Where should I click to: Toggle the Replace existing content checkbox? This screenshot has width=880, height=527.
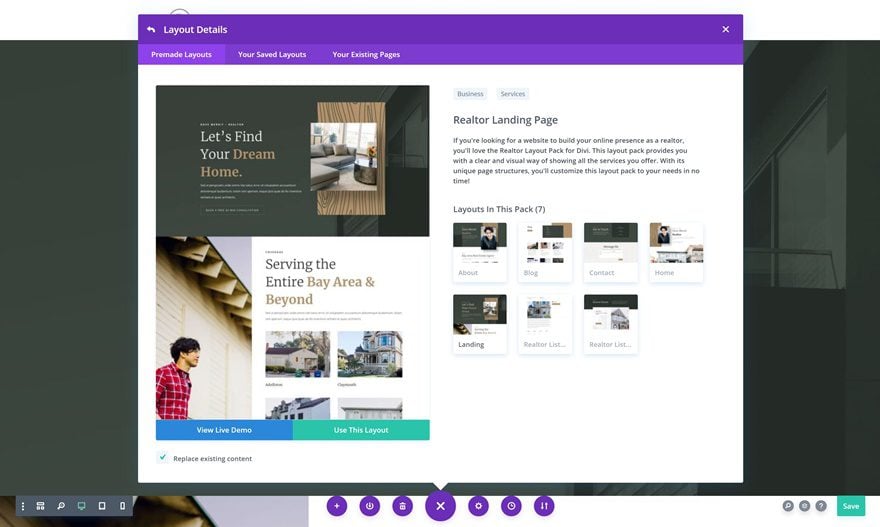click(163, 458)
